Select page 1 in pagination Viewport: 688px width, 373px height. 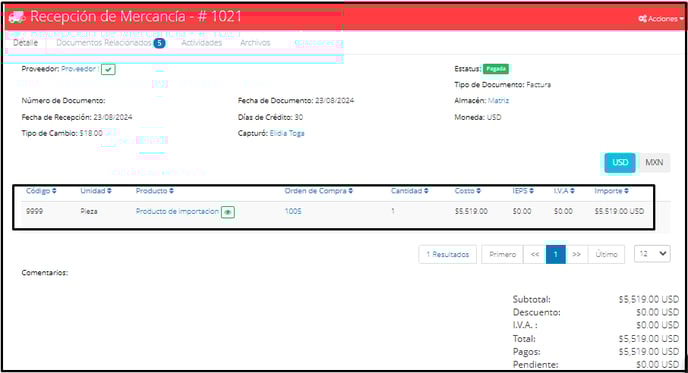point(555,254)
